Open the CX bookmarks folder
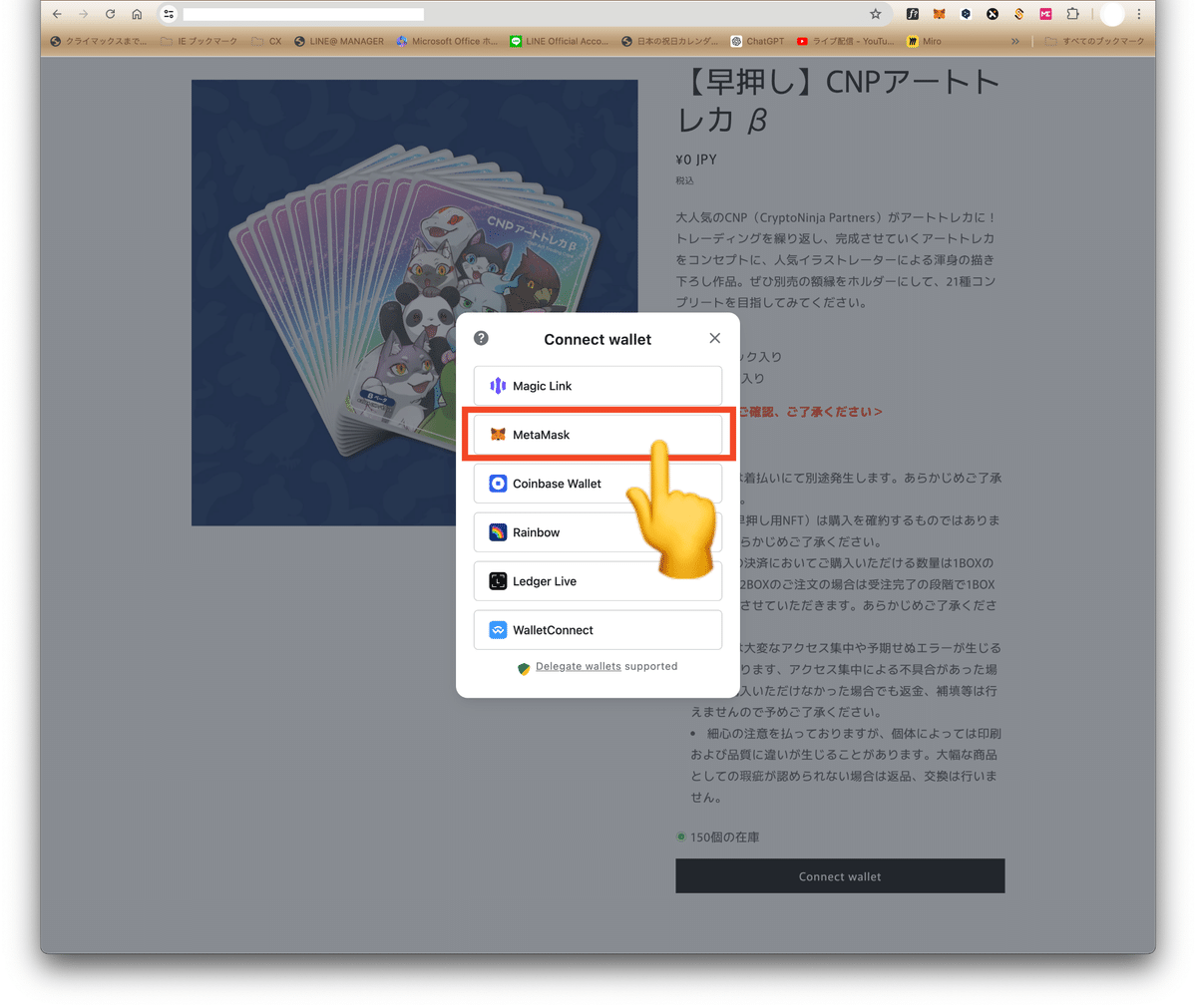The width and height of the screenshot is (1197, 1008). pyautogui.click(x=267, y=41)
